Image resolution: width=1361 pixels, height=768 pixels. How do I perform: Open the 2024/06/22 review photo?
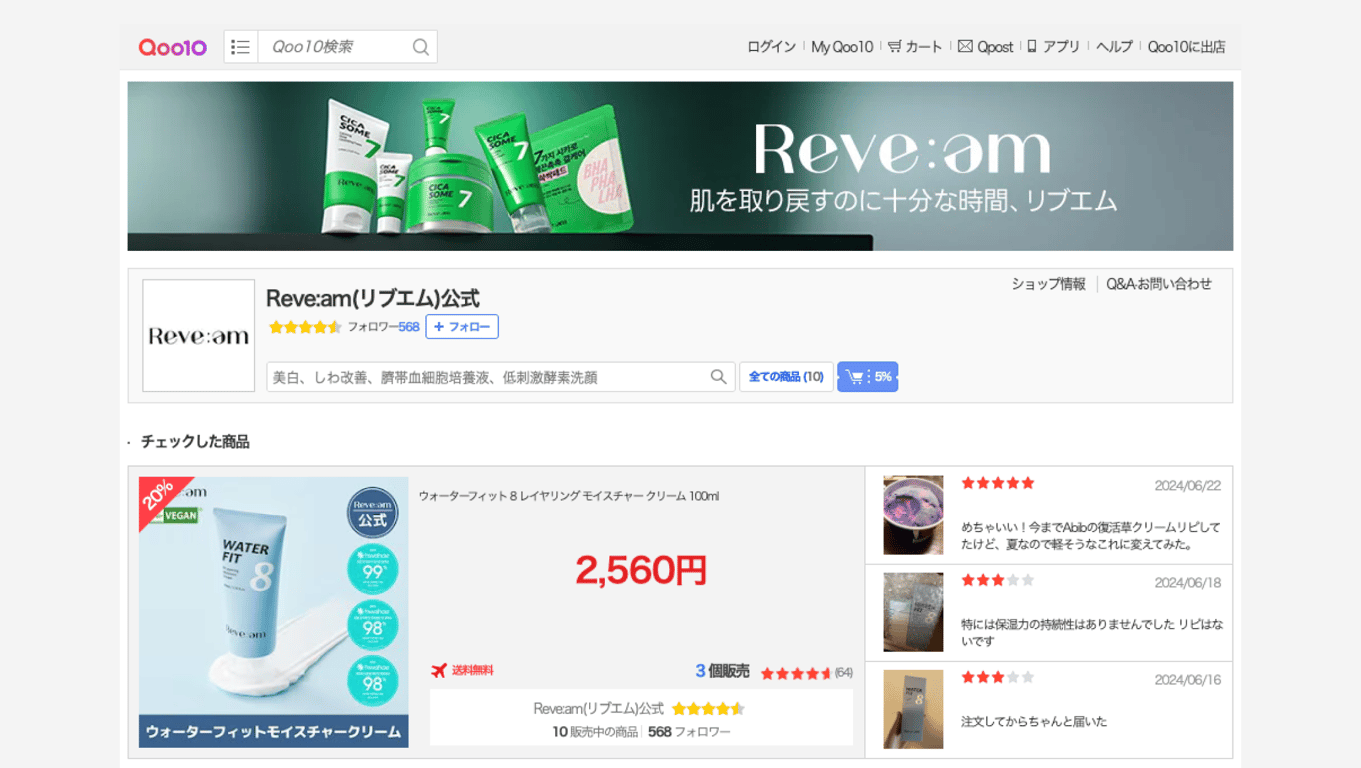(x=913, y=515)
